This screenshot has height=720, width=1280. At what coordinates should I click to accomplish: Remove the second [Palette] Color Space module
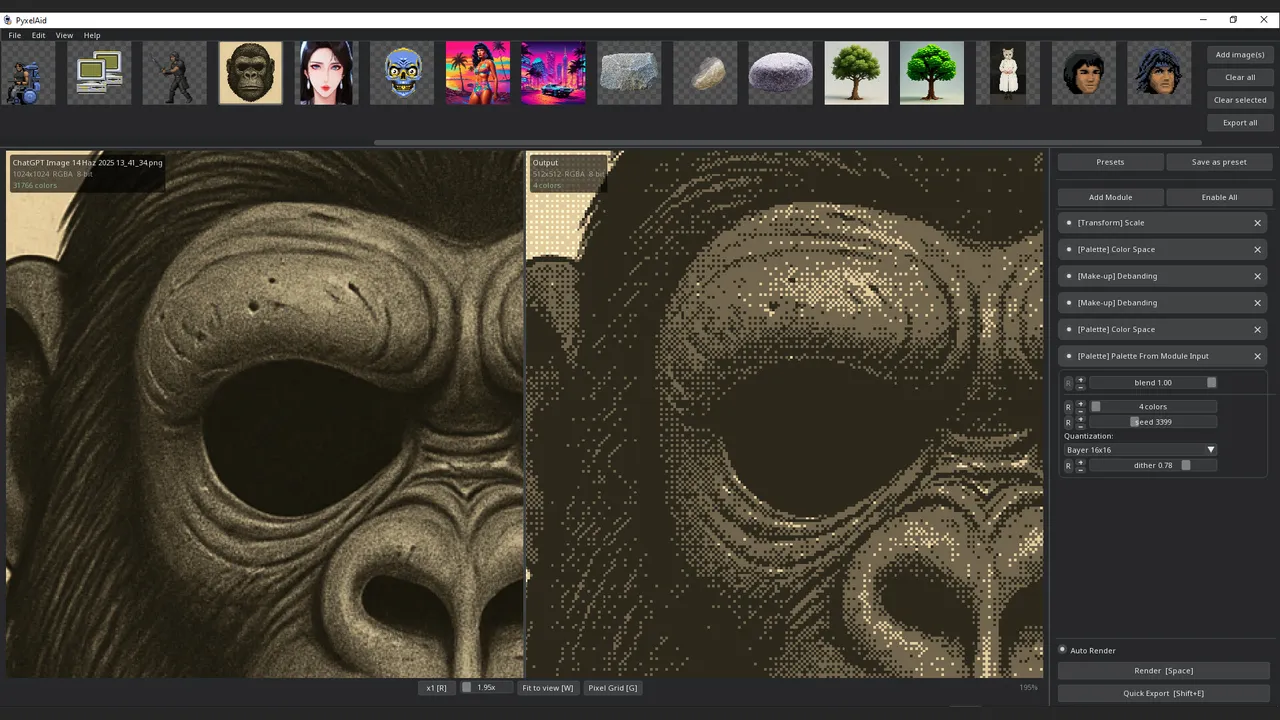[1257, 329]
